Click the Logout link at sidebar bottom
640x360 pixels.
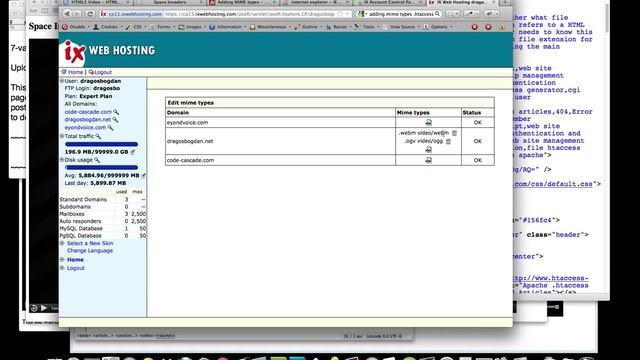coord(76,268)
